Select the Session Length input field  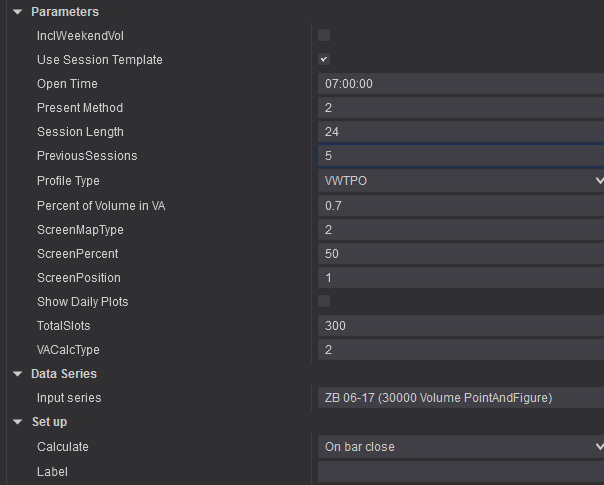tap(461, 132)
